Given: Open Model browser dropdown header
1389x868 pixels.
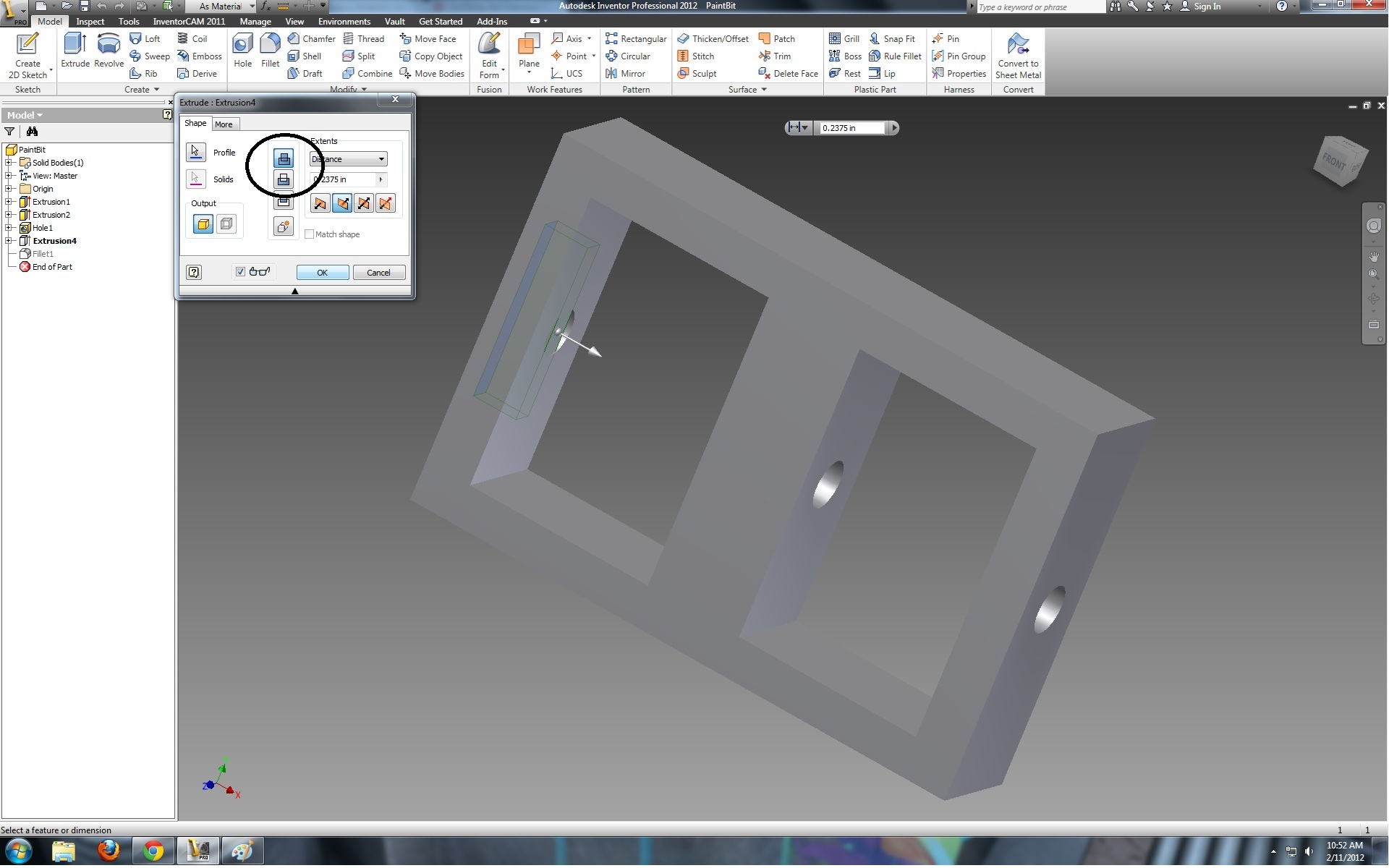Looking at the screenshot, I should click(x=25, y=115).
